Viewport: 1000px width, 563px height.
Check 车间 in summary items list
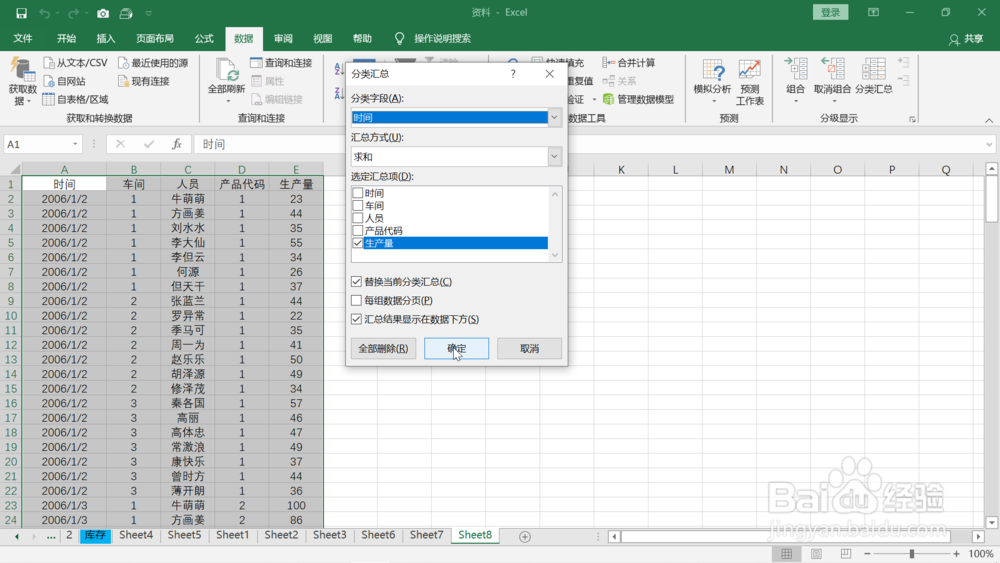[358, 205]
